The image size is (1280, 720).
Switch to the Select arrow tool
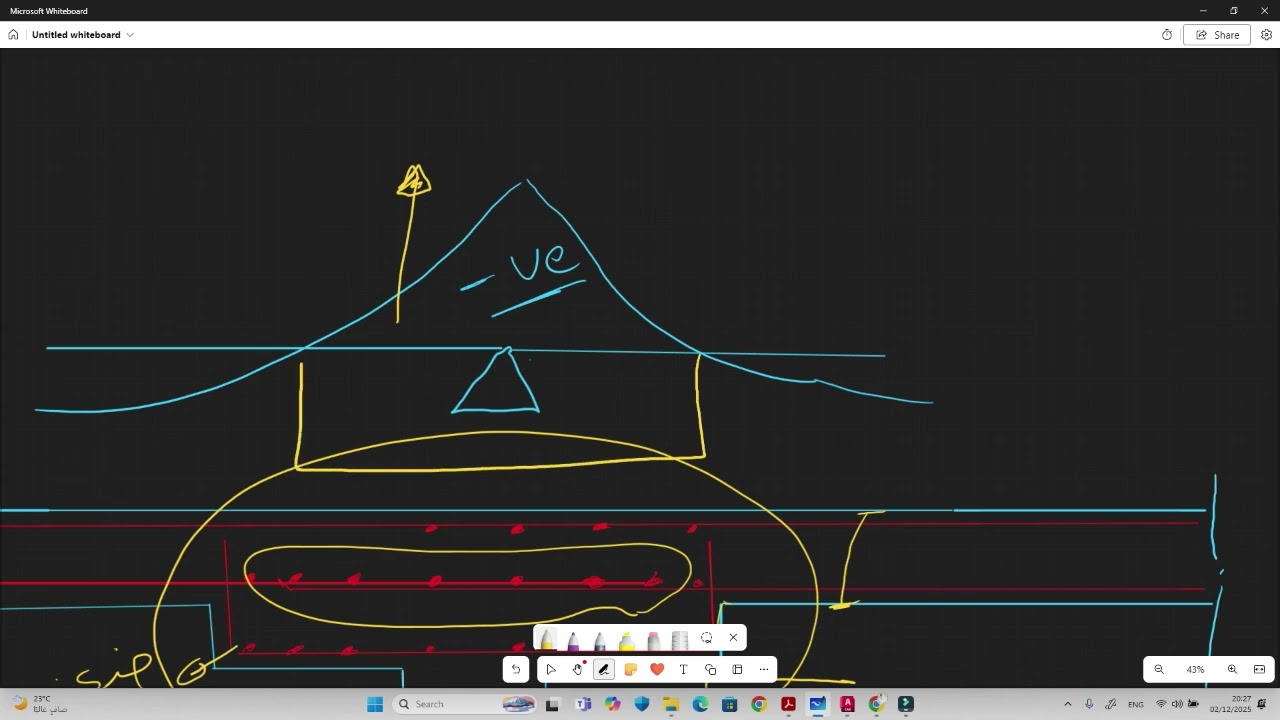tap(551, 670)
